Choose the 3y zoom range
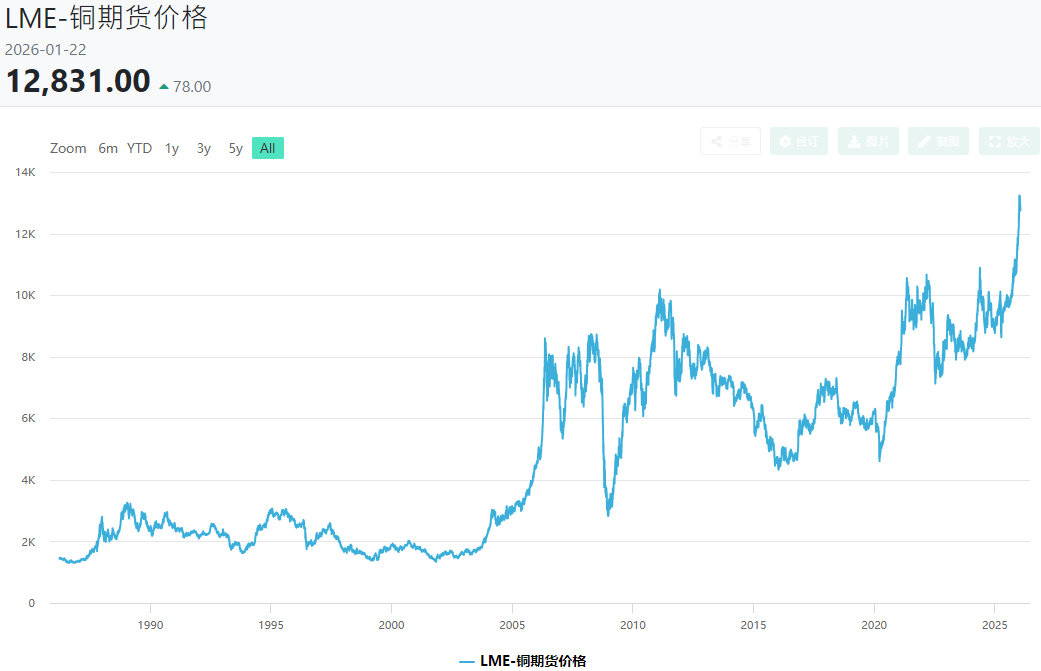The width and height of the screenshot is (1041, 671). pyautogui.click(x=204, y=148)
